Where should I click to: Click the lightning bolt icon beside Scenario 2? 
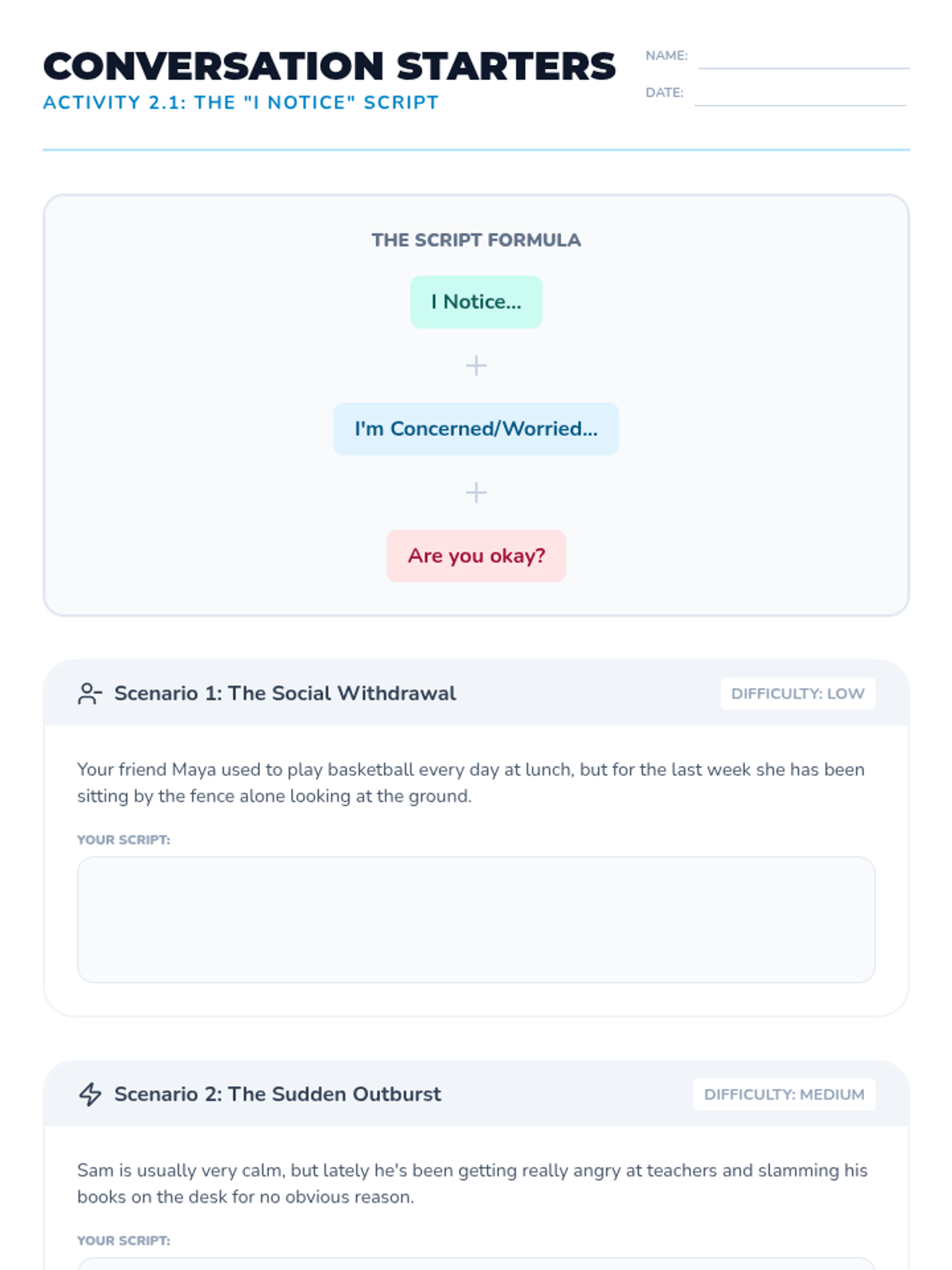(x=90, y=1095)
